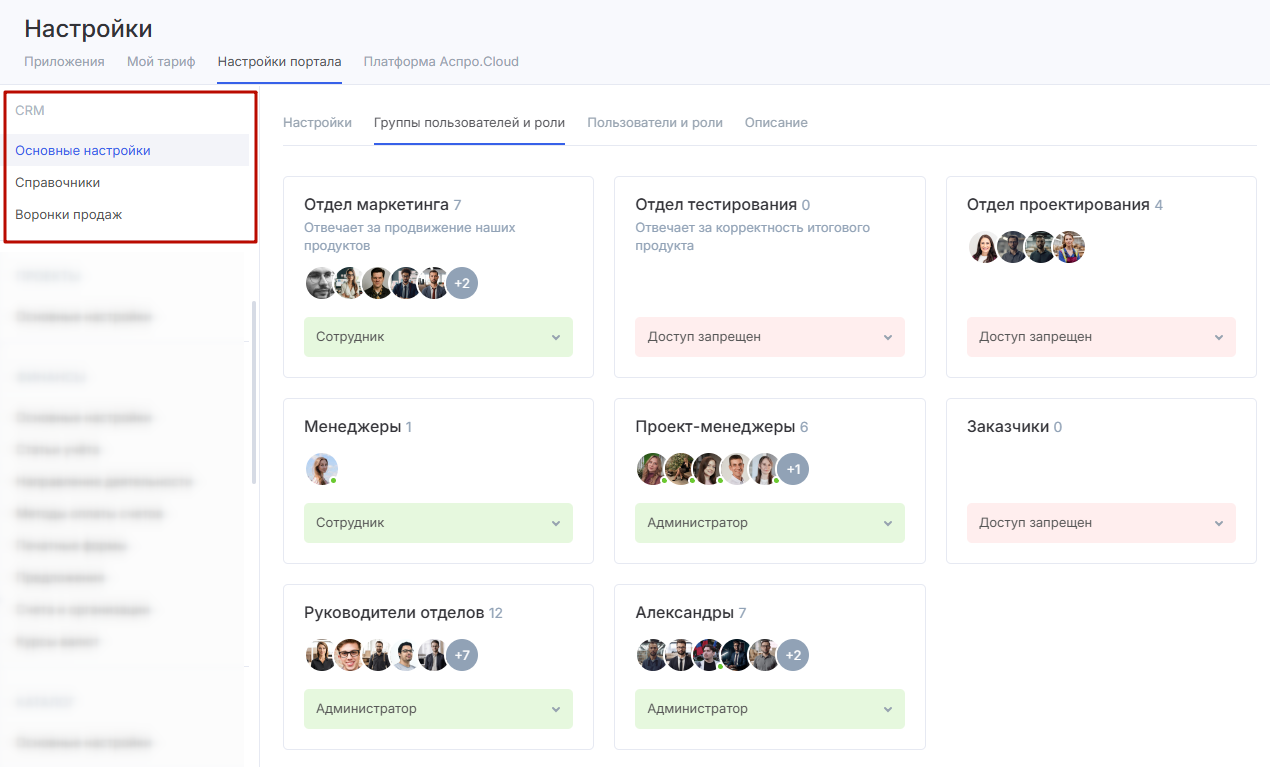Viewport: 1270px width, 767px height.
Task: Change access role for Заказчики group
Action: [1100, 523]
